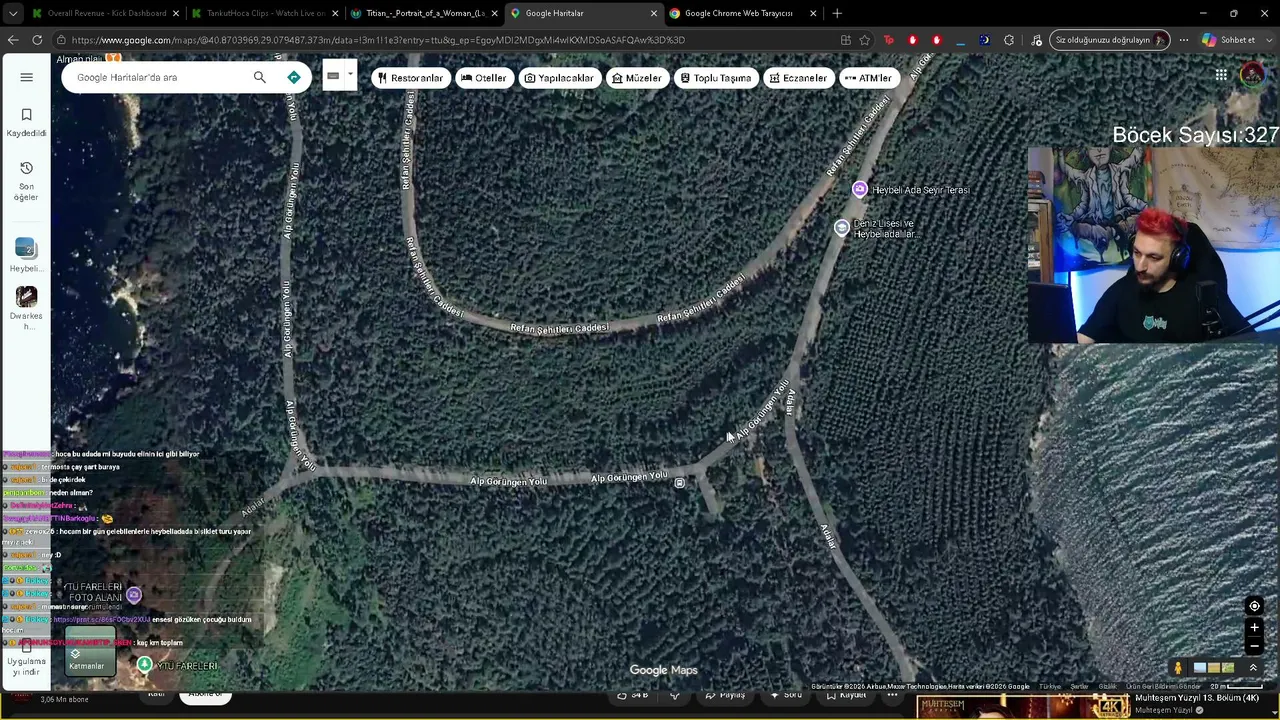Open the browser three-dots menu
Image resolution: width=1280 pixels, height=720 pixels.
coord(1184,40)
